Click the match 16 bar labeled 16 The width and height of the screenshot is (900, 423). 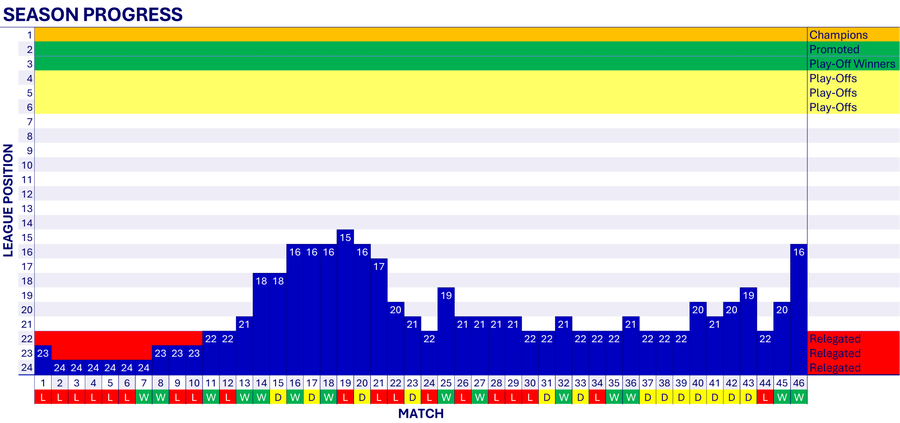click(x=295, y=309)
